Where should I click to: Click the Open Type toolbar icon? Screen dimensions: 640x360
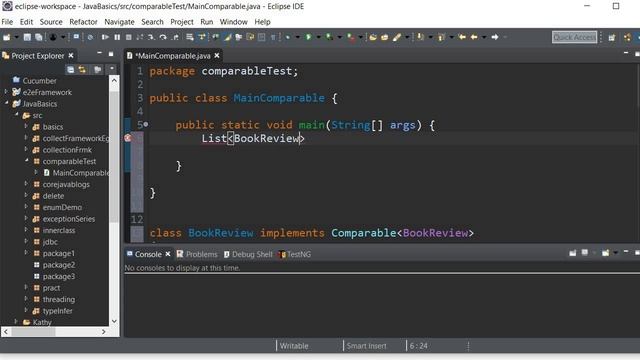[373, 37]
